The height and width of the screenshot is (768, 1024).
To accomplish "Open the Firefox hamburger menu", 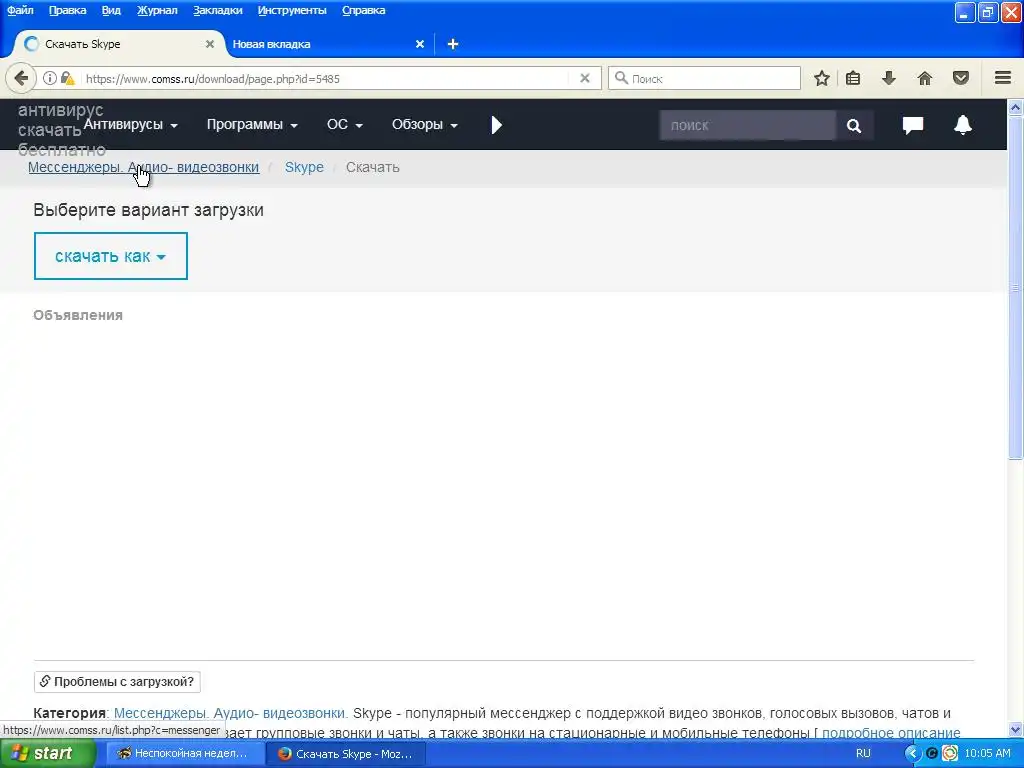I will pyautogui.click(x=1003, y=78).
